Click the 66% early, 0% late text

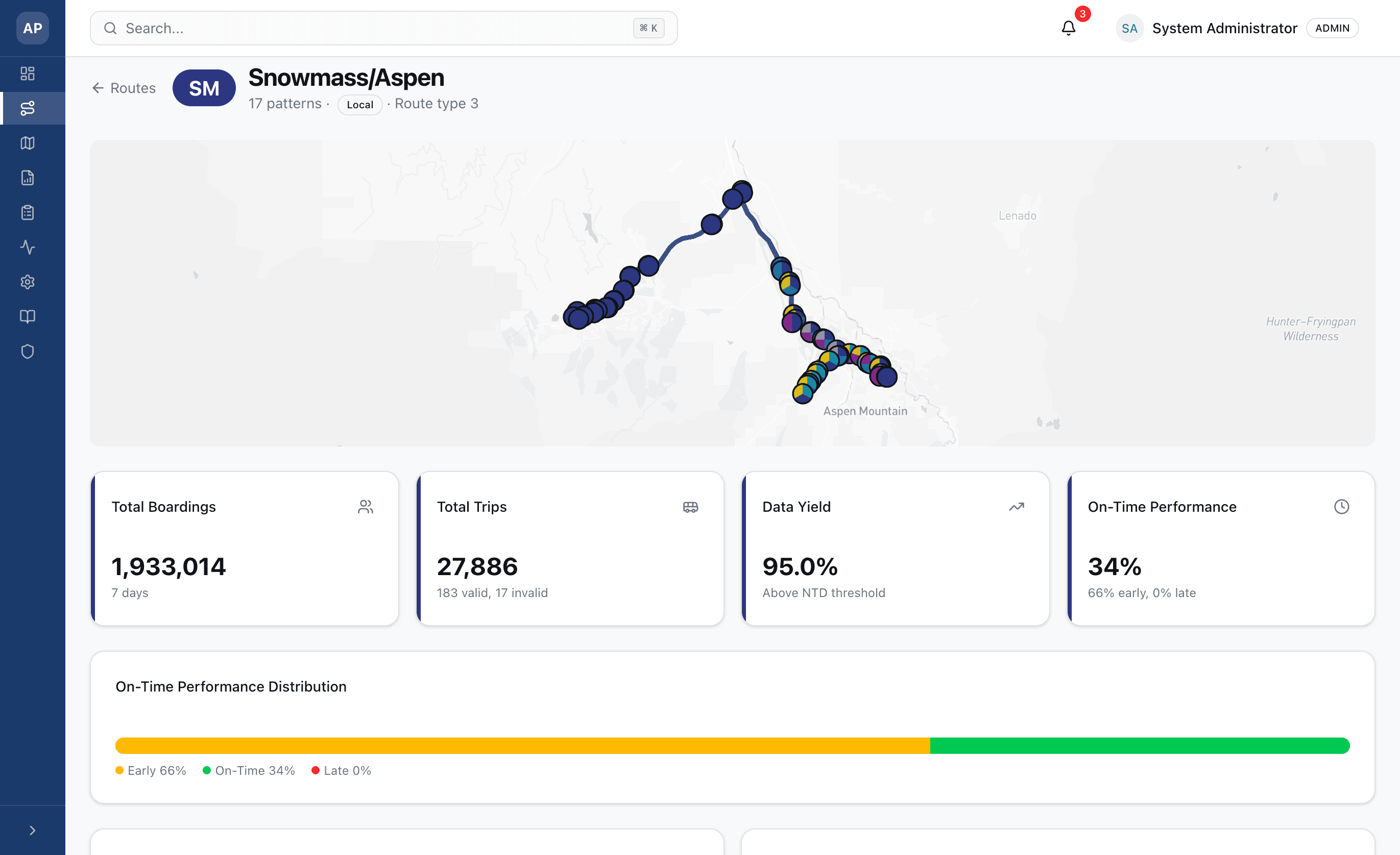click(x=1142, y=593)
